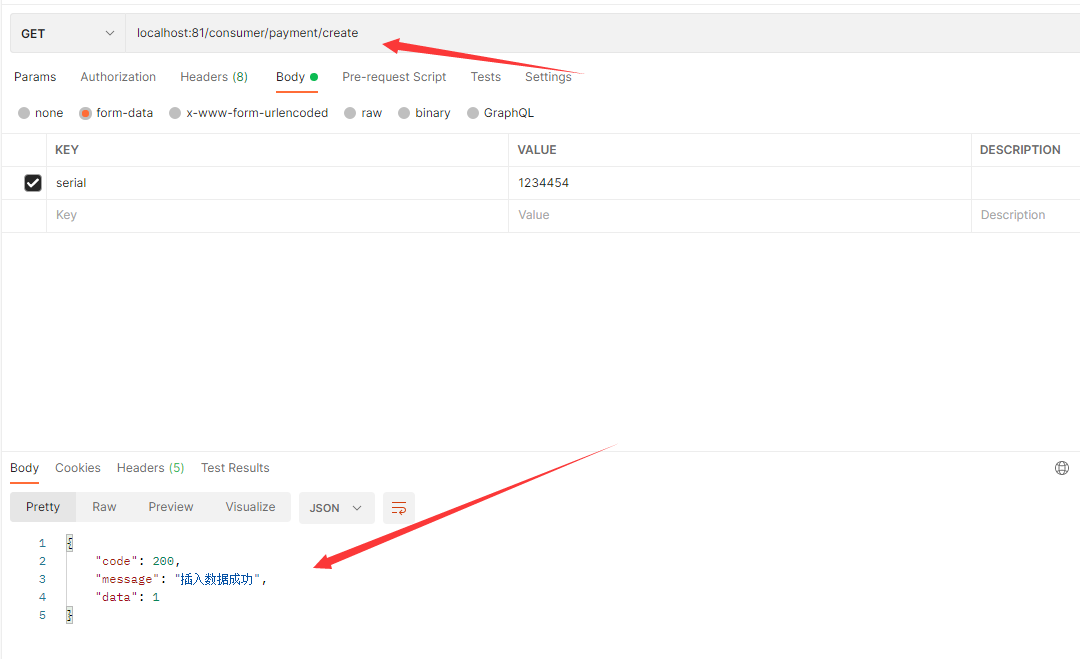Switch to the Tests tab

click(486, 76)
